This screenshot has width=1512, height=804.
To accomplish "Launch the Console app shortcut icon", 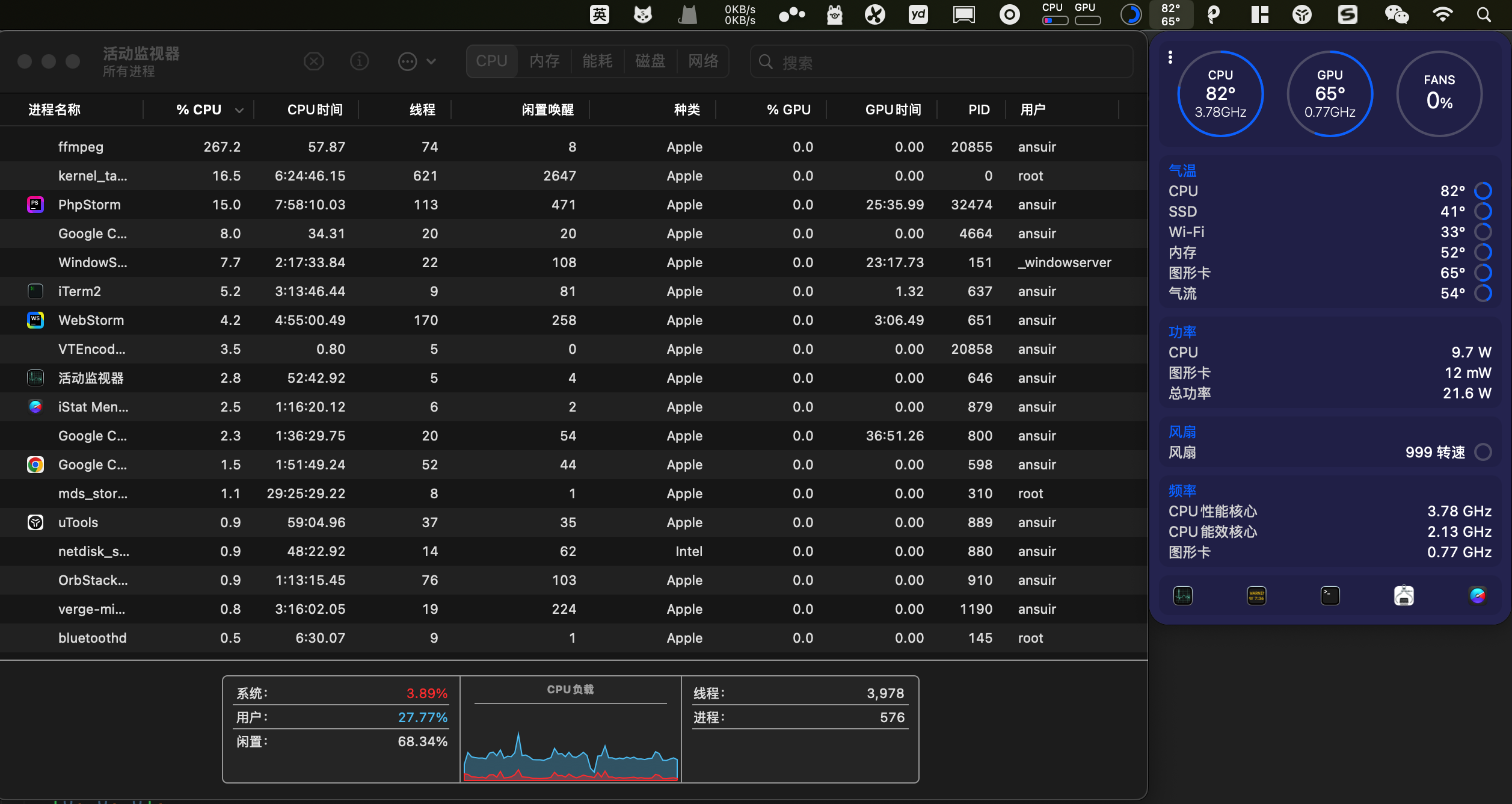I will pos(1256,596).
